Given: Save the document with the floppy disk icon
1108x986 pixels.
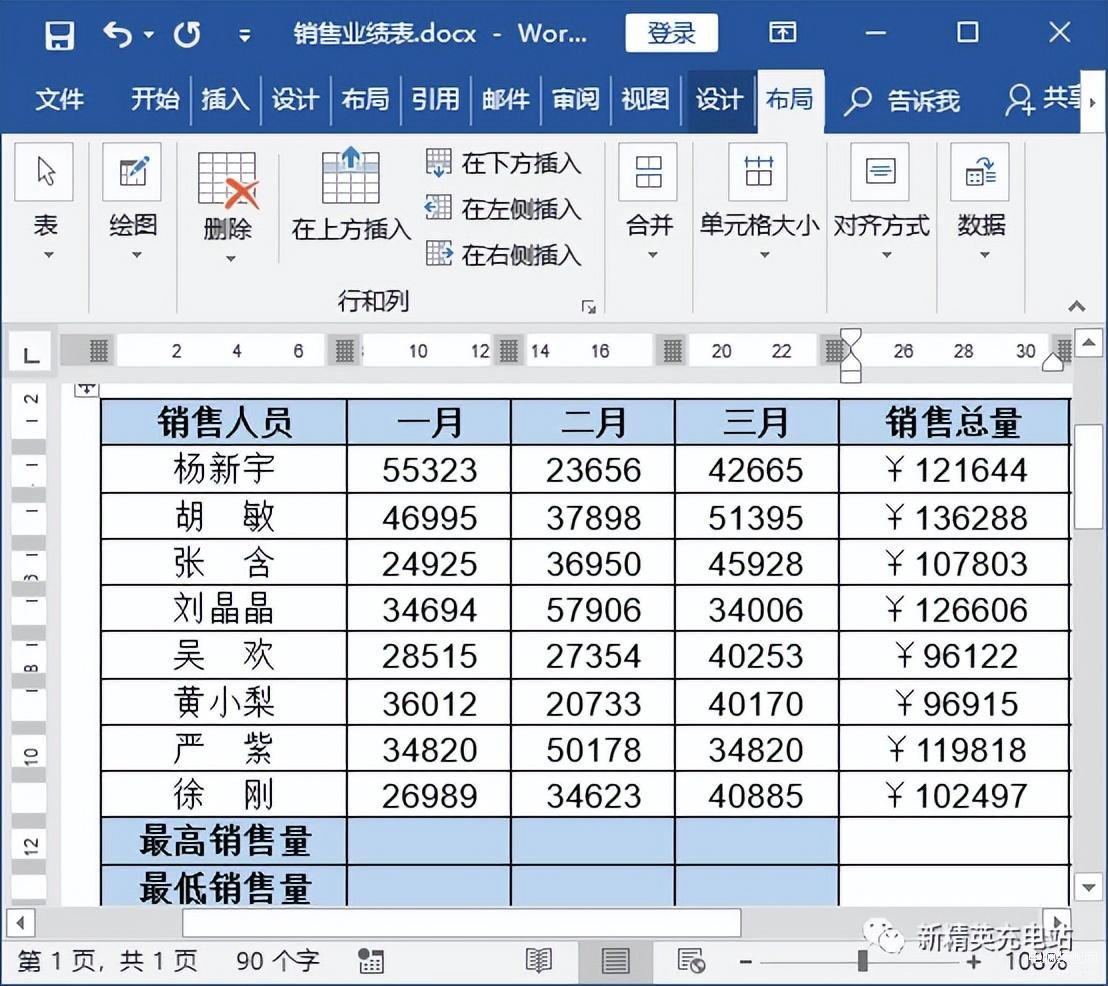Looking at the screenshot, I should tap(59, 34).
